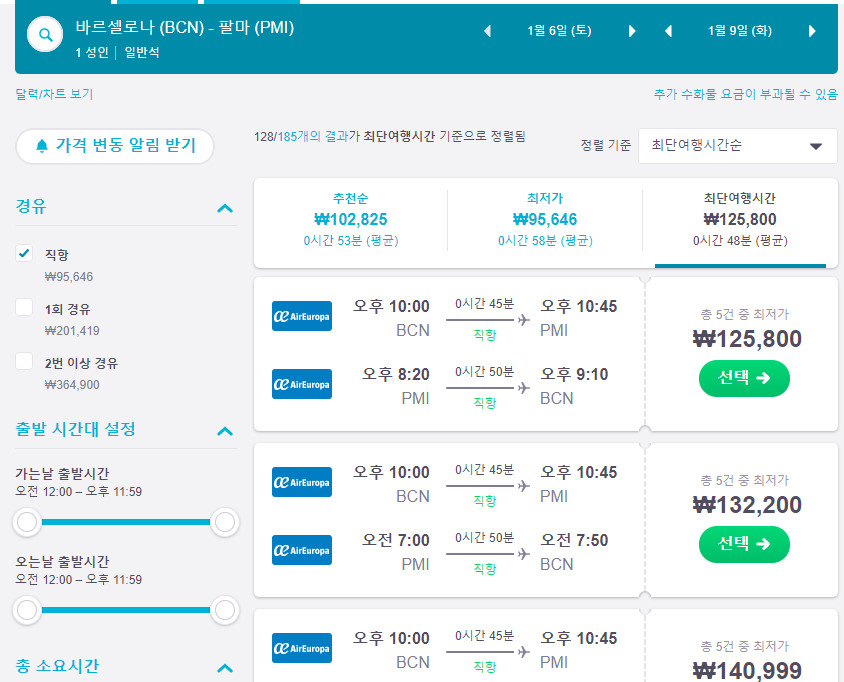Check the 1회 경유 checkbox
844x682 pixels.
[24, 307]
